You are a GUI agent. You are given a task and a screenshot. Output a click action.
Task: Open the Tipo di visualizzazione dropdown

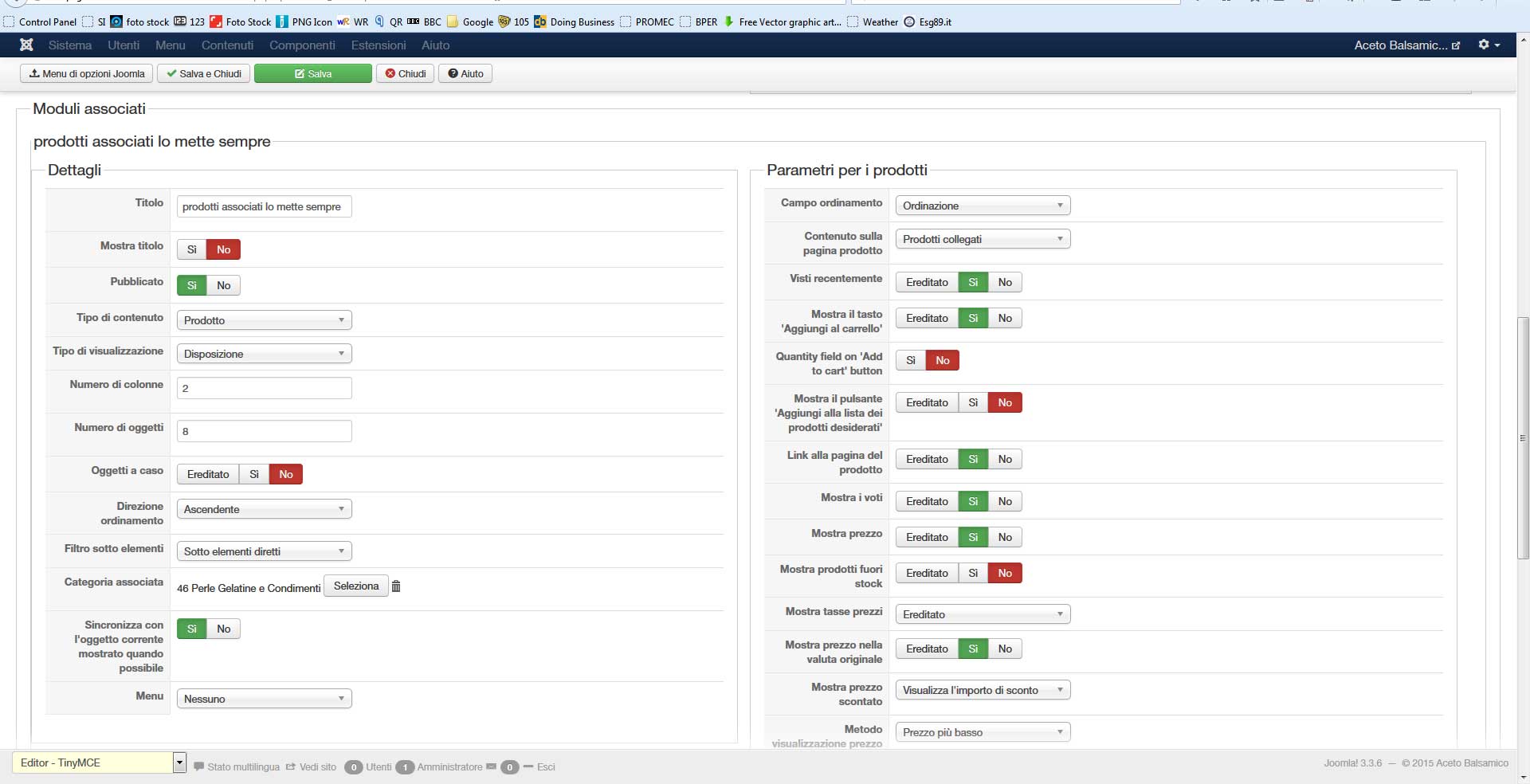click(x=265, y=354)
